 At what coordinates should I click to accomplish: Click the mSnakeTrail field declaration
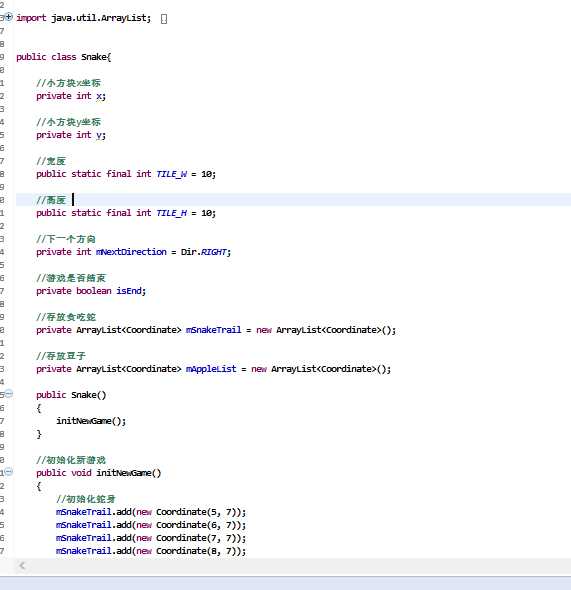point(216,330)
